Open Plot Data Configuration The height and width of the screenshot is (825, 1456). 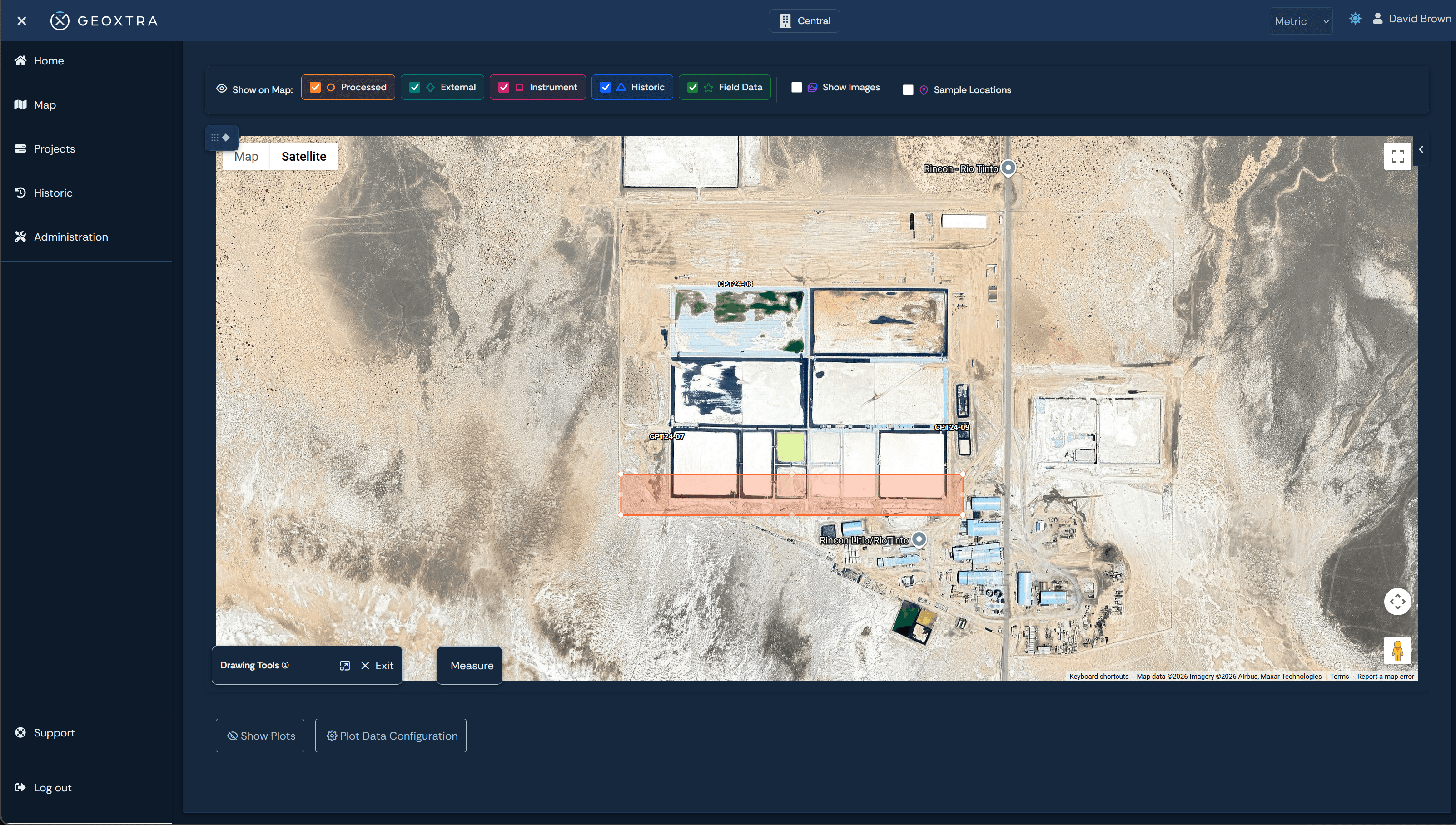[391, 736]
